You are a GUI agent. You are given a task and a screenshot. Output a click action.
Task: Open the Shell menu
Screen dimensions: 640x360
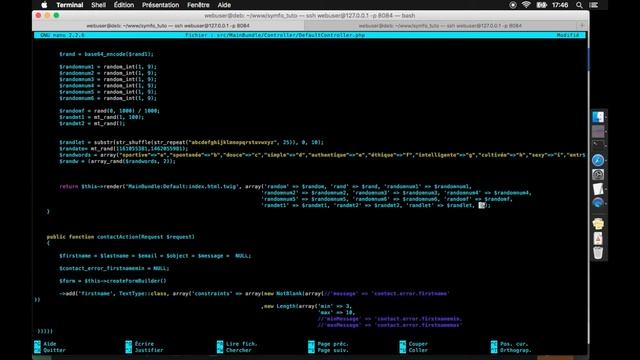pyautogui.click(x=98, y=5)
